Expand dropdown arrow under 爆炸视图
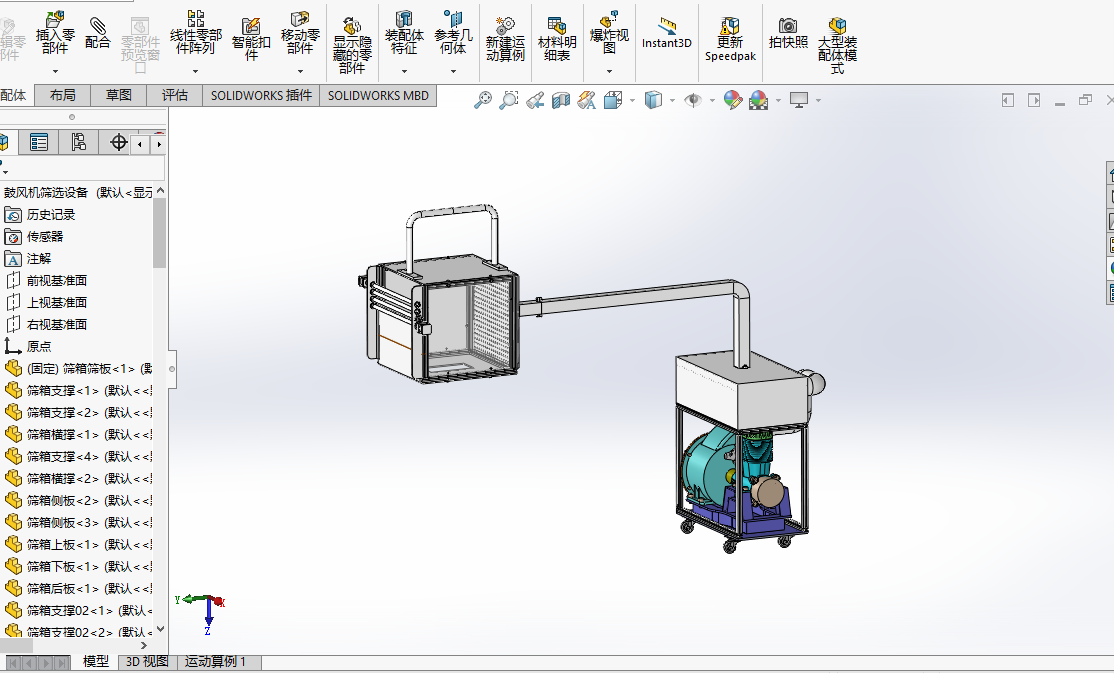Image resolution: width=1114 pixels, height=673 pixels. coord(609,71)
